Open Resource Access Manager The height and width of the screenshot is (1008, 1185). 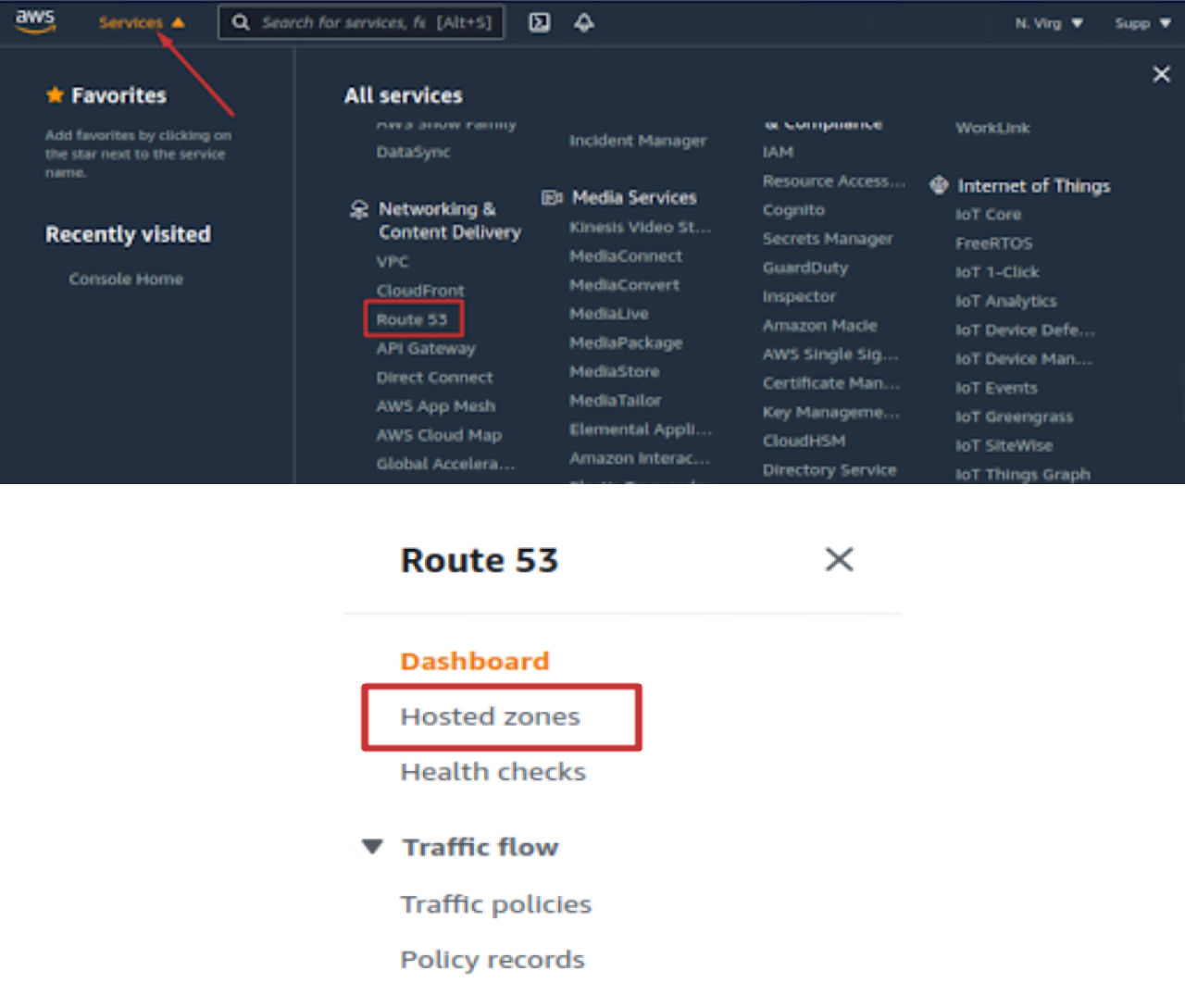[x=834, y=180]
